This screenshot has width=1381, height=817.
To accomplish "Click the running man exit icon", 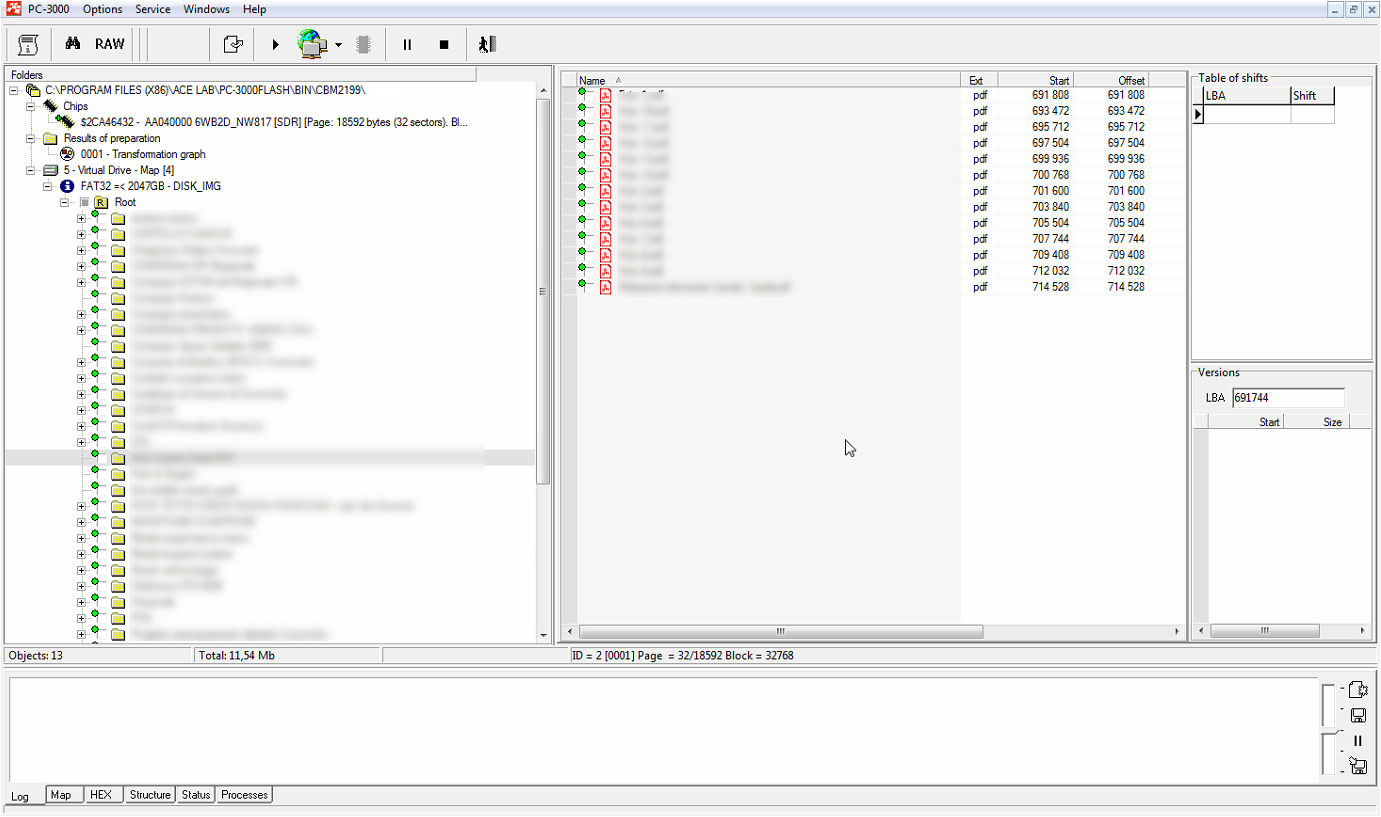I will coord(487,44).
